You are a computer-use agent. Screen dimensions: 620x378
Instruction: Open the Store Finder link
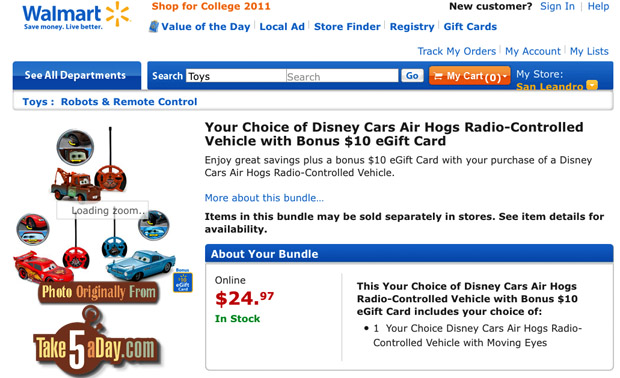pyautogui.click(x=347, y=26)
